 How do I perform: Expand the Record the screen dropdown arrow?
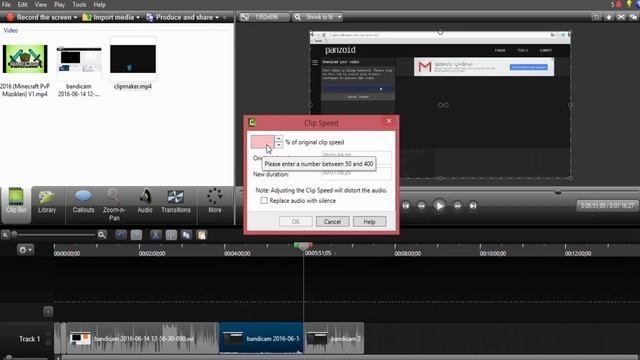[75, 18]
